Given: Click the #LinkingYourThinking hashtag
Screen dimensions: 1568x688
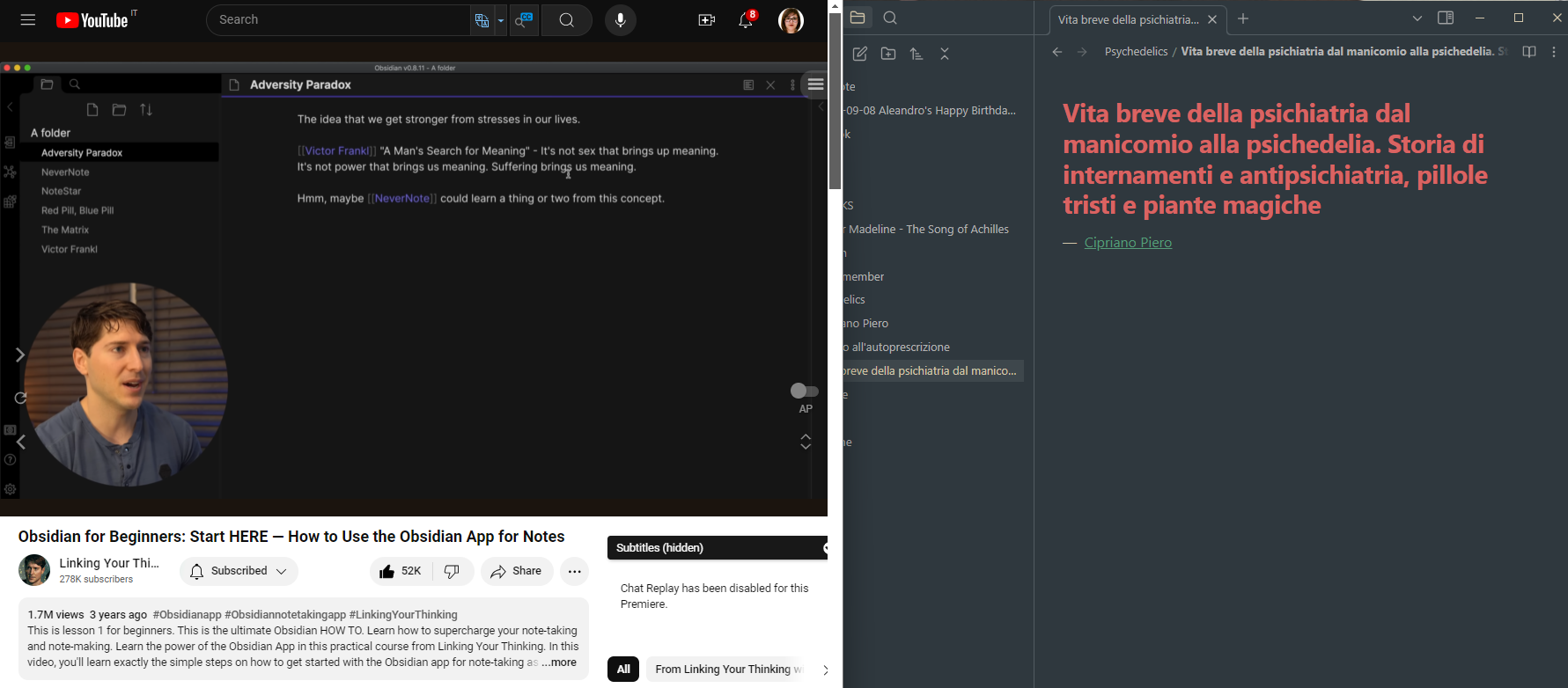Looking at the screenshot, I should point(403,614).
